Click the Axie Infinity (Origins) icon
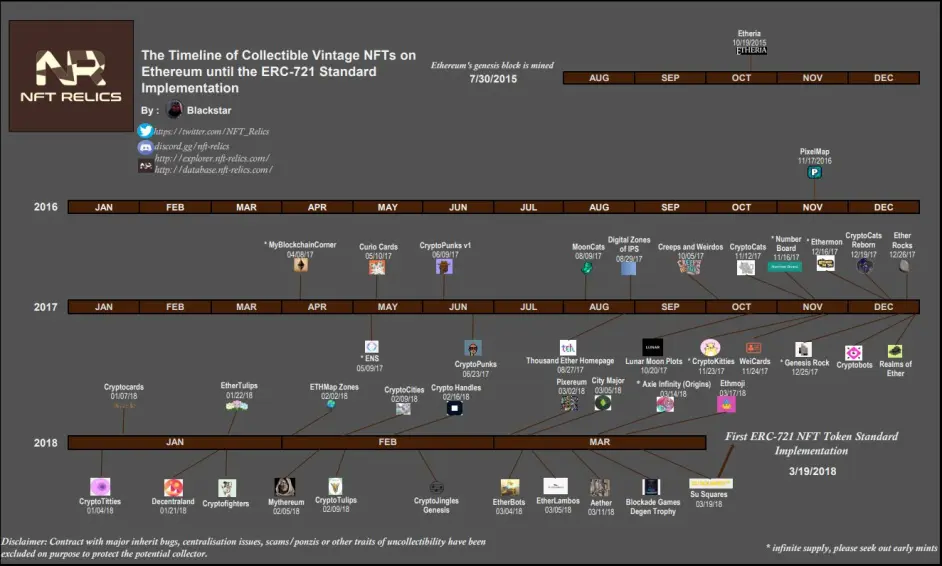The width and height of the screenshot is (942, 566). click(x=665, y=405)
